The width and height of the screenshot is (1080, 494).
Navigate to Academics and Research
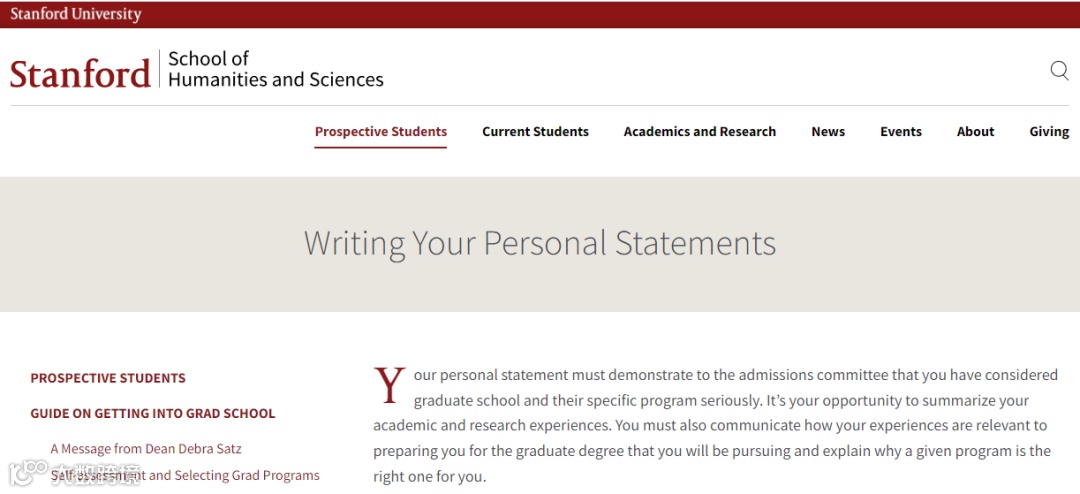[699, 132]
